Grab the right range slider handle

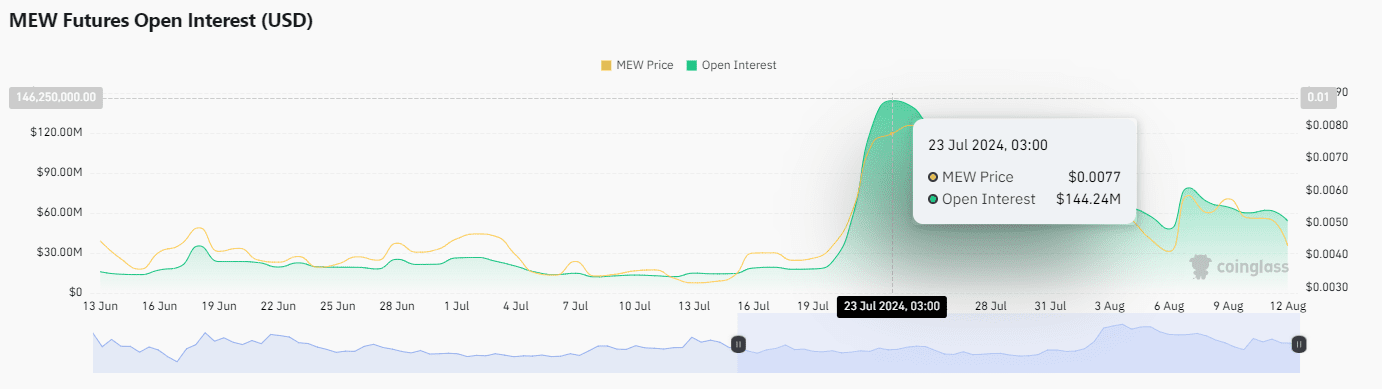point(1299,344)
